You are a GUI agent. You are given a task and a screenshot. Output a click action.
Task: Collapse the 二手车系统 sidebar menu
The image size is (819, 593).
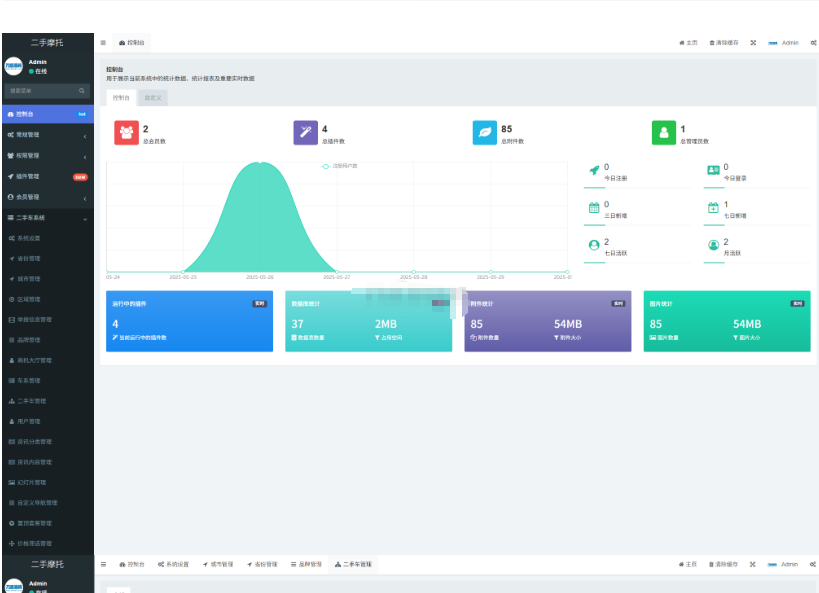[x=46, y=218]
